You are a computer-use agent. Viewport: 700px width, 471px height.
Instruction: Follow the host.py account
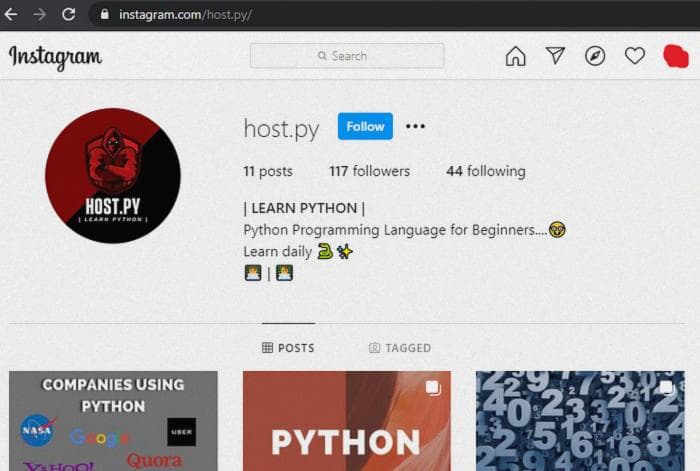pyautogui.click(x=365, y=126)
